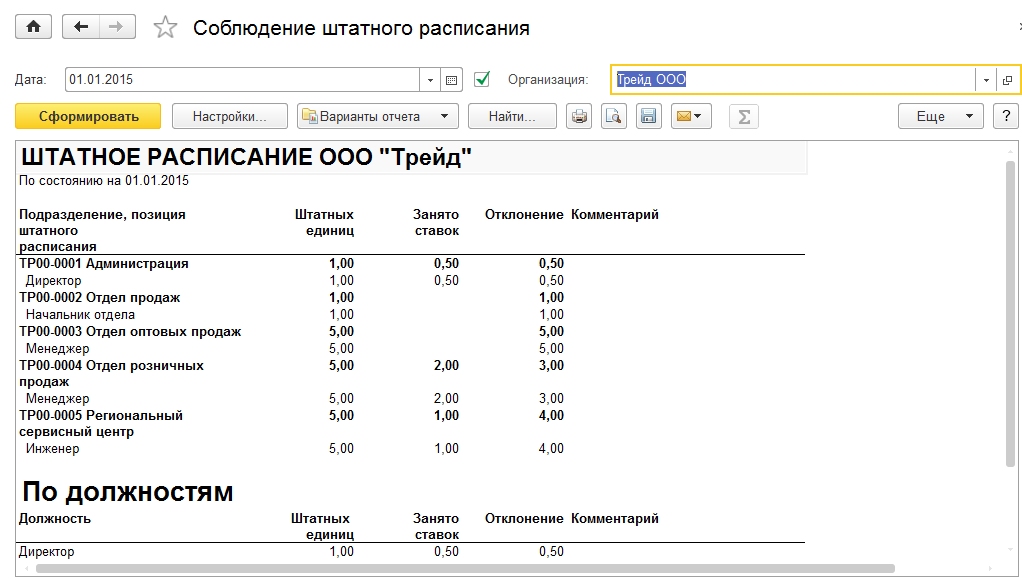Expand the date field dropdown arrow
The width and height of the screenshot is (1022, 580).
pyautogui.click(x=430, y=80)
